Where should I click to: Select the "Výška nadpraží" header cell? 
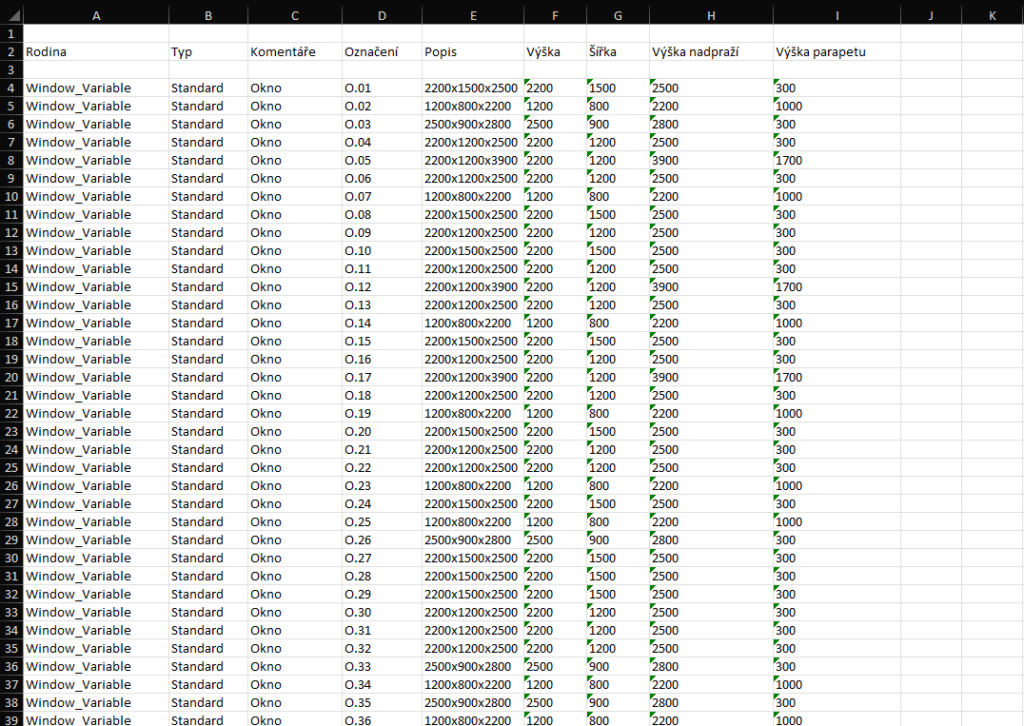[x=710, y=52]
